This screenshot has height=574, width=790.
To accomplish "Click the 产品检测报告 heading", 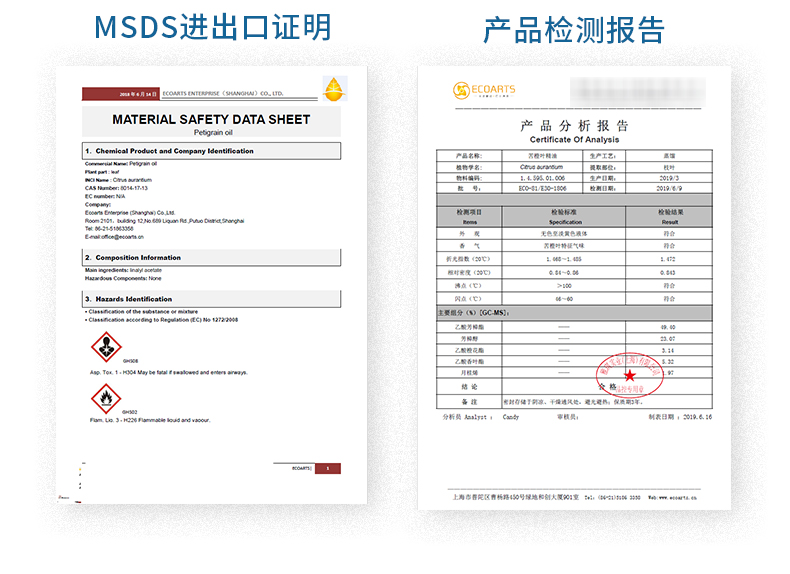I will (x=574, y=30).
